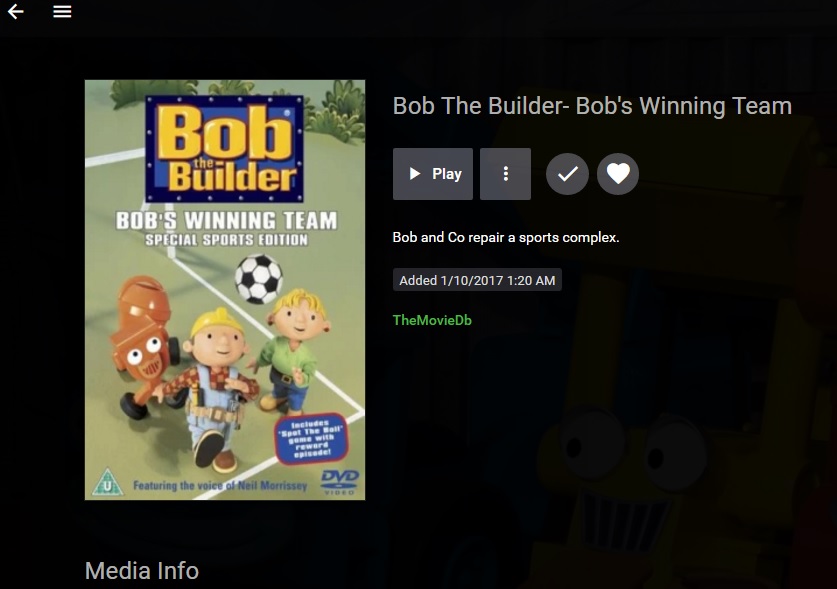Mark the movie as played with checkmark
Screen dimensions: 837x589
(567, 174)
